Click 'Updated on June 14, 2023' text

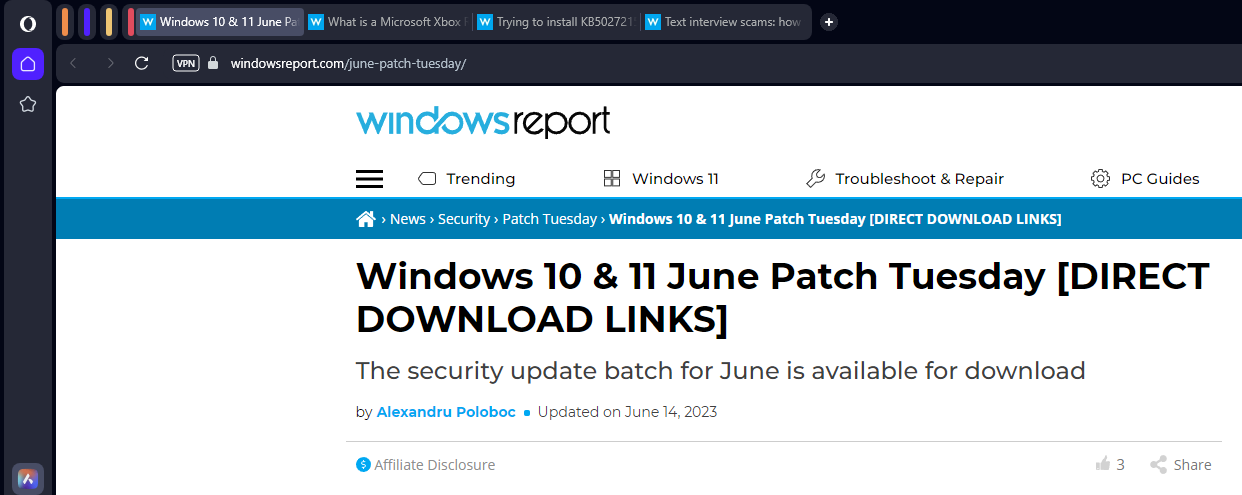[627, 412]
